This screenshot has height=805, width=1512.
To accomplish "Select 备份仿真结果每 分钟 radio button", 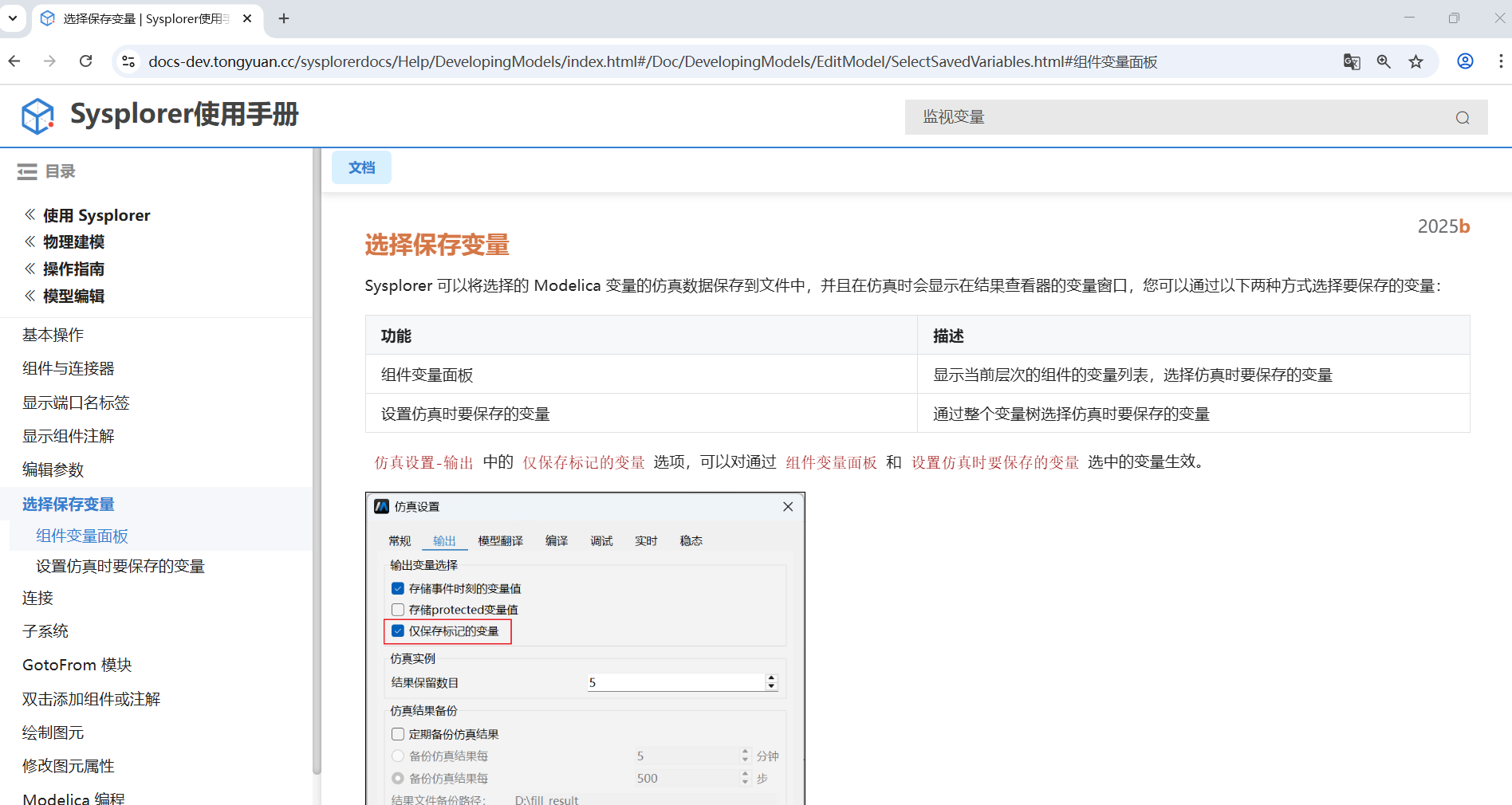I will point(398,756).
